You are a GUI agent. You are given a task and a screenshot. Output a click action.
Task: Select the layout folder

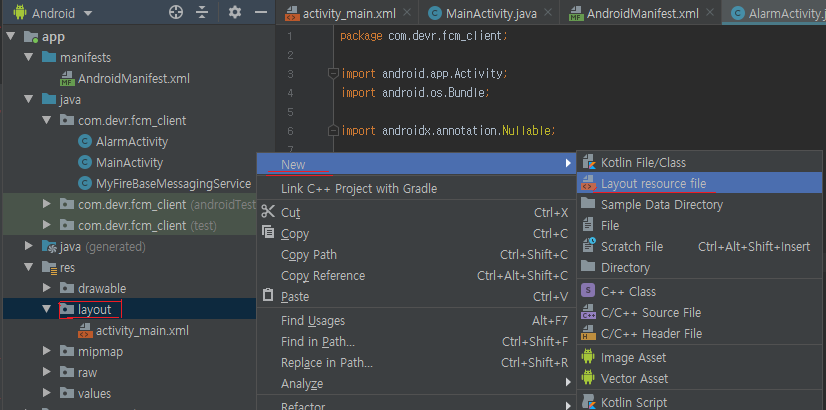[x=94, y=309]
